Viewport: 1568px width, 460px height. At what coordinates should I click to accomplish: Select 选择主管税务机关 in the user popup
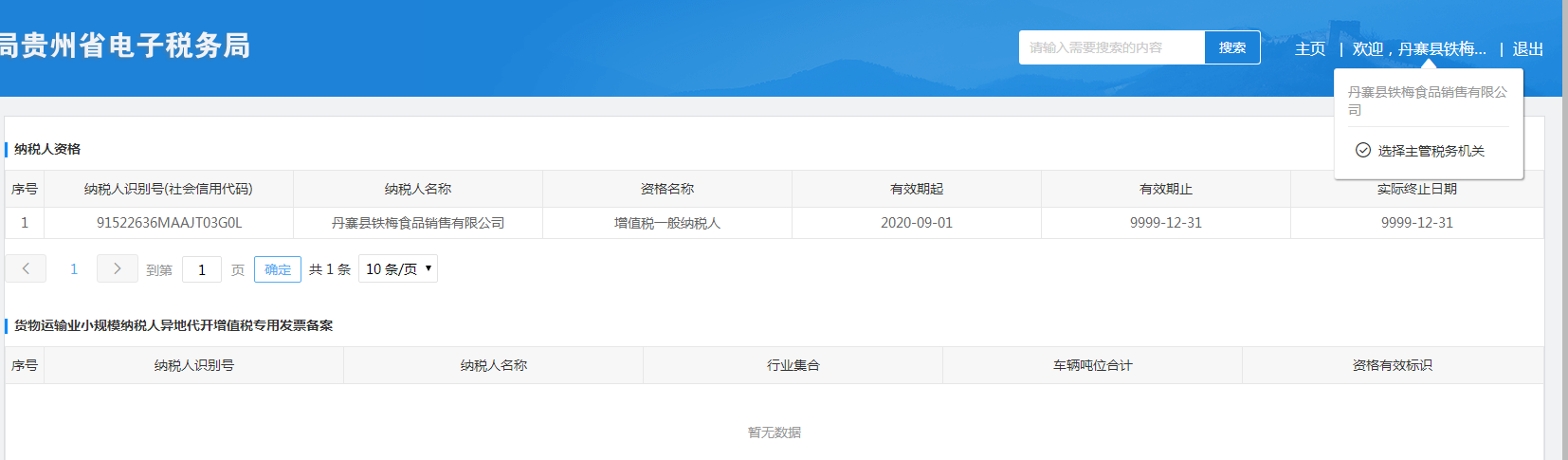pos(1420,151)
